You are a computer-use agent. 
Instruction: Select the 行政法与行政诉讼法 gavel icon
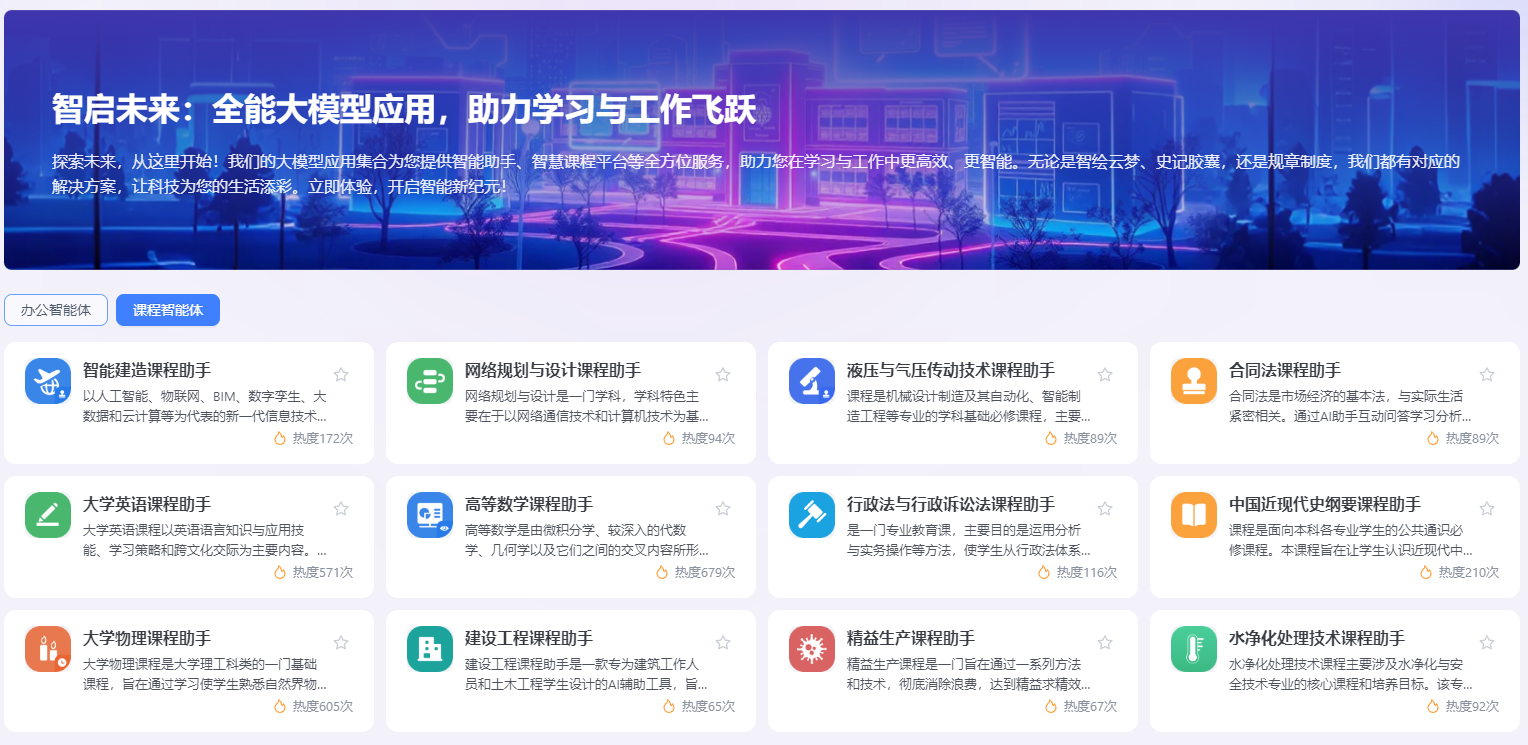812,515
